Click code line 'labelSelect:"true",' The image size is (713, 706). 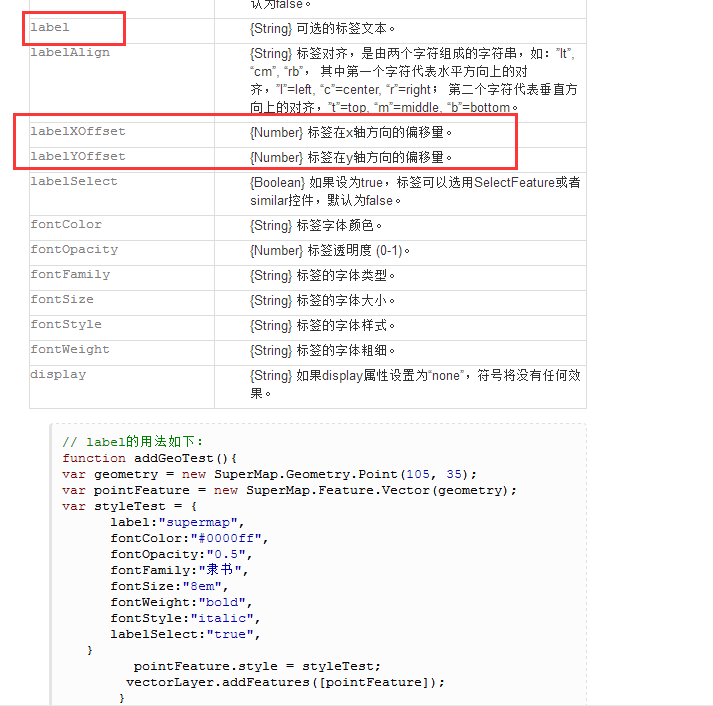(185, 635)
